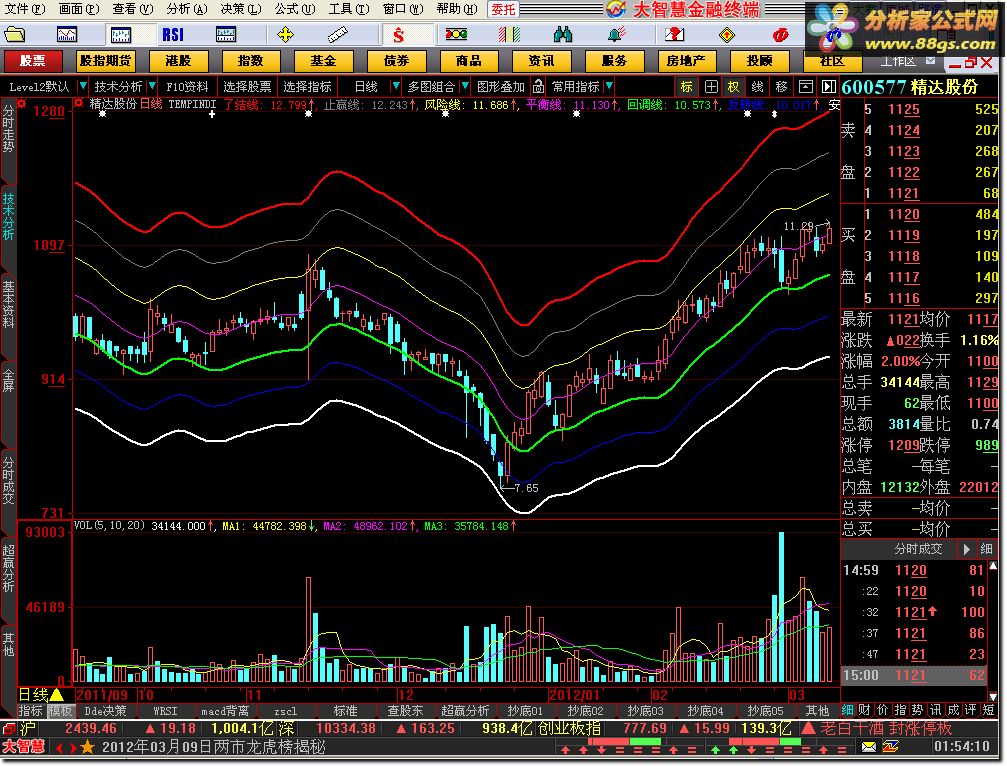Image resolution: width=1007 pixels, height=766 pixels.
Task: Open the 工作区 workspace dropdown
Action: 931,61
